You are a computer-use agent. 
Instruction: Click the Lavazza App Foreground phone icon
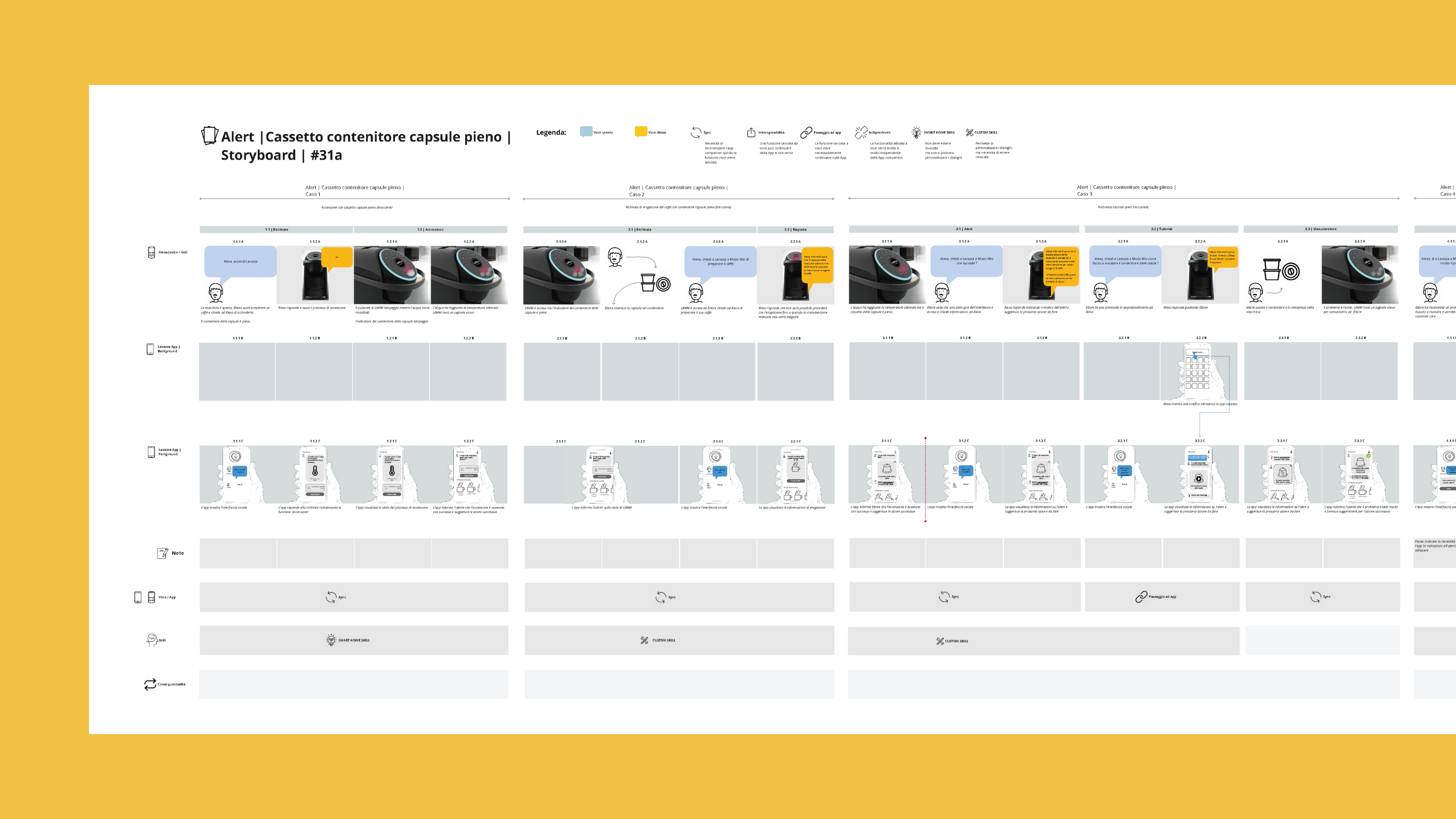click(151, 452)
